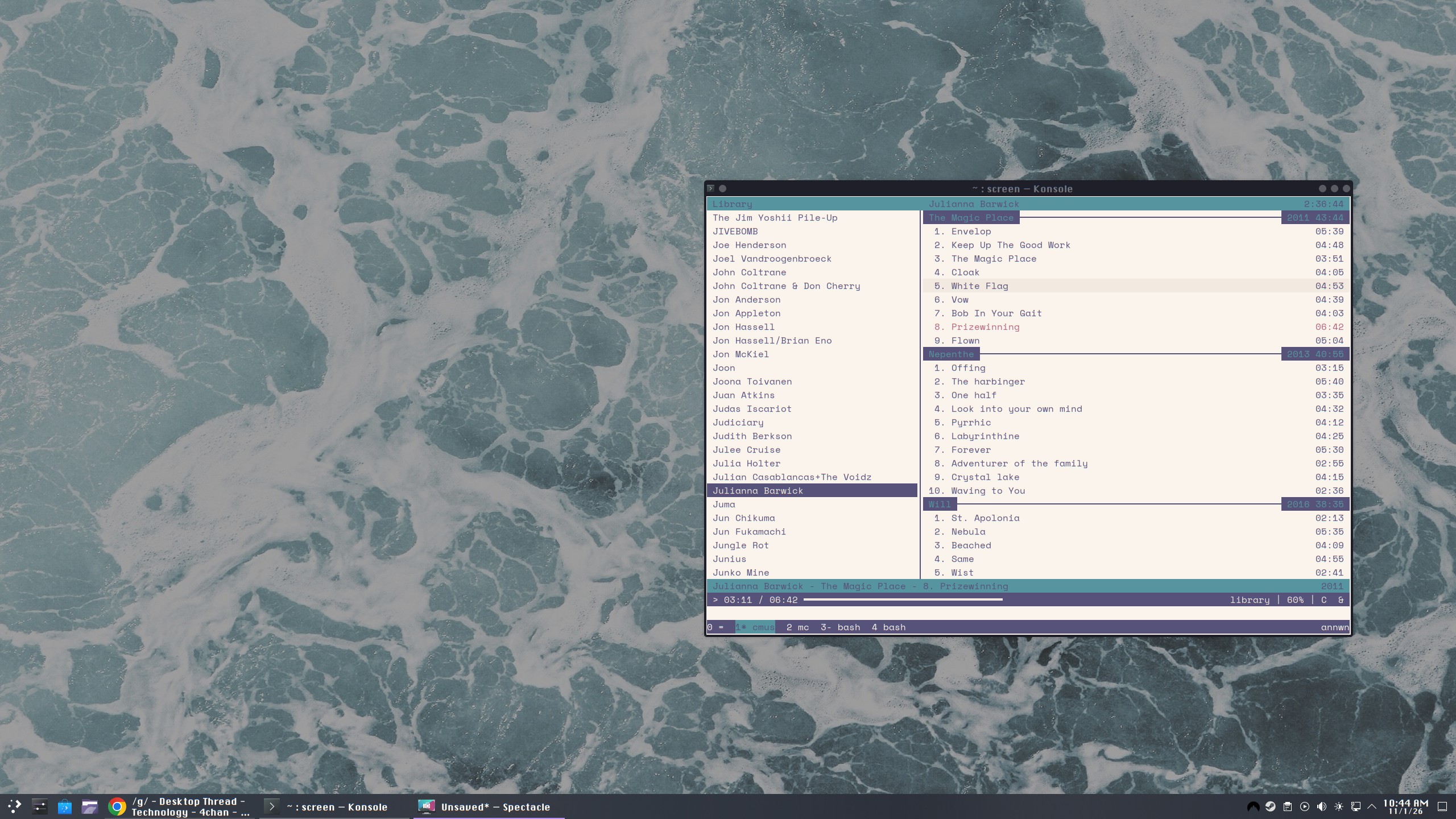This screenshot has height=819, width=1456.
Task: Open the clock and date widget
Action: pyautogui.click(x=1405, y=806)
